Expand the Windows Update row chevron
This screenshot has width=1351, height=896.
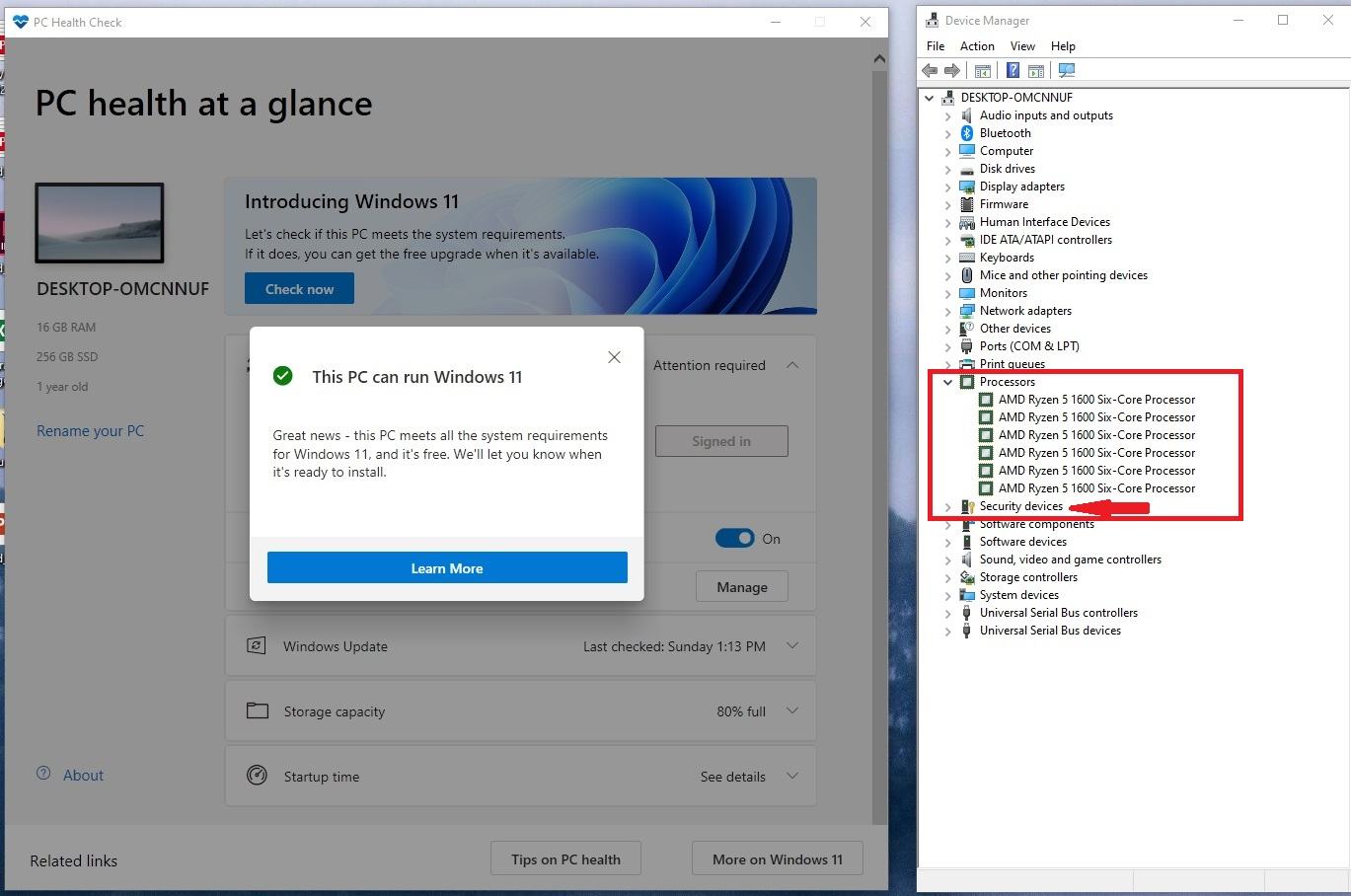(792, 645)
